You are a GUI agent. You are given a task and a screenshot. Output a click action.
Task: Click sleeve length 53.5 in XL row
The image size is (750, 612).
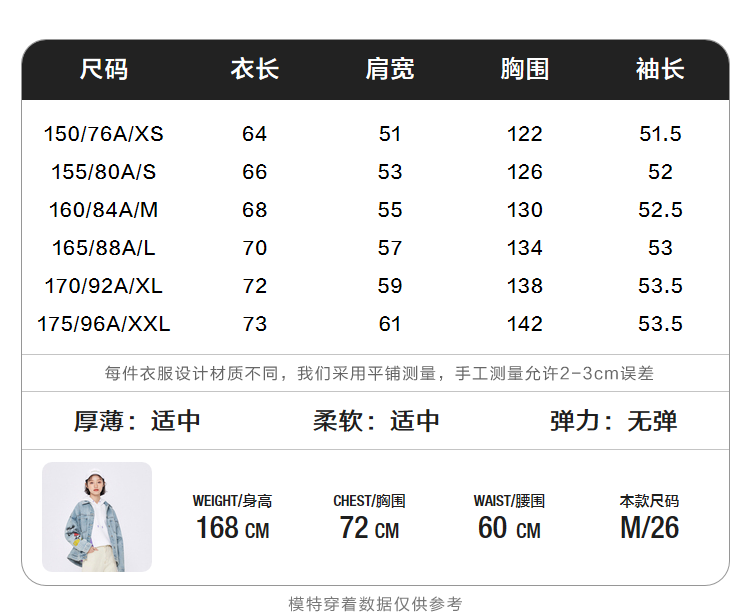[660, 286]
